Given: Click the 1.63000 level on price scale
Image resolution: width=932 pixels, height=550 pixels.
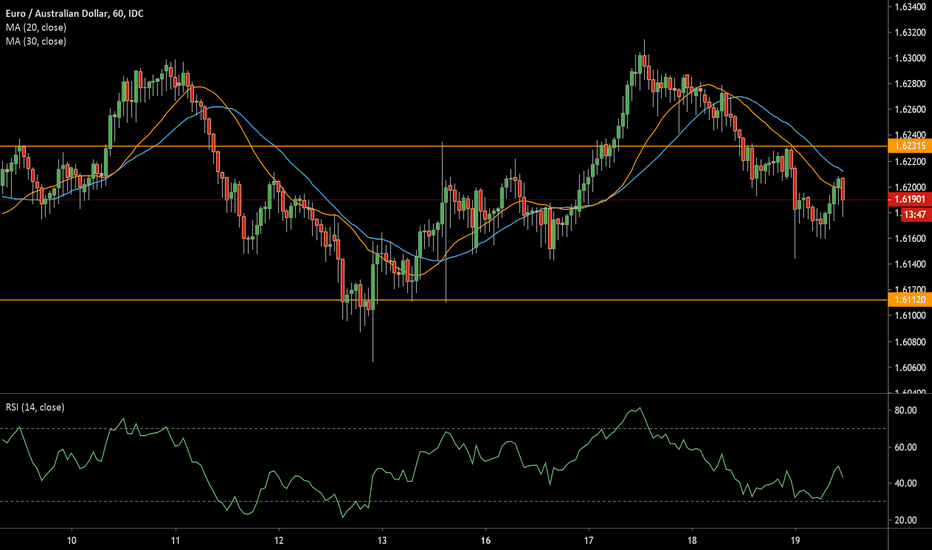Looking at the screenshot, I should pyautogui.click(x=910, y=58).
